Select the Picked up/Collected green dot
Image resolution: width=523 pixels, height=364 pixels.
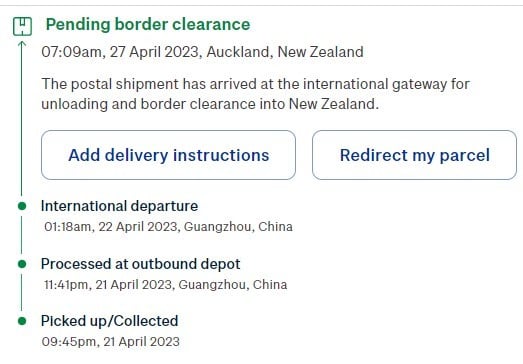click(x=22, y=321)
